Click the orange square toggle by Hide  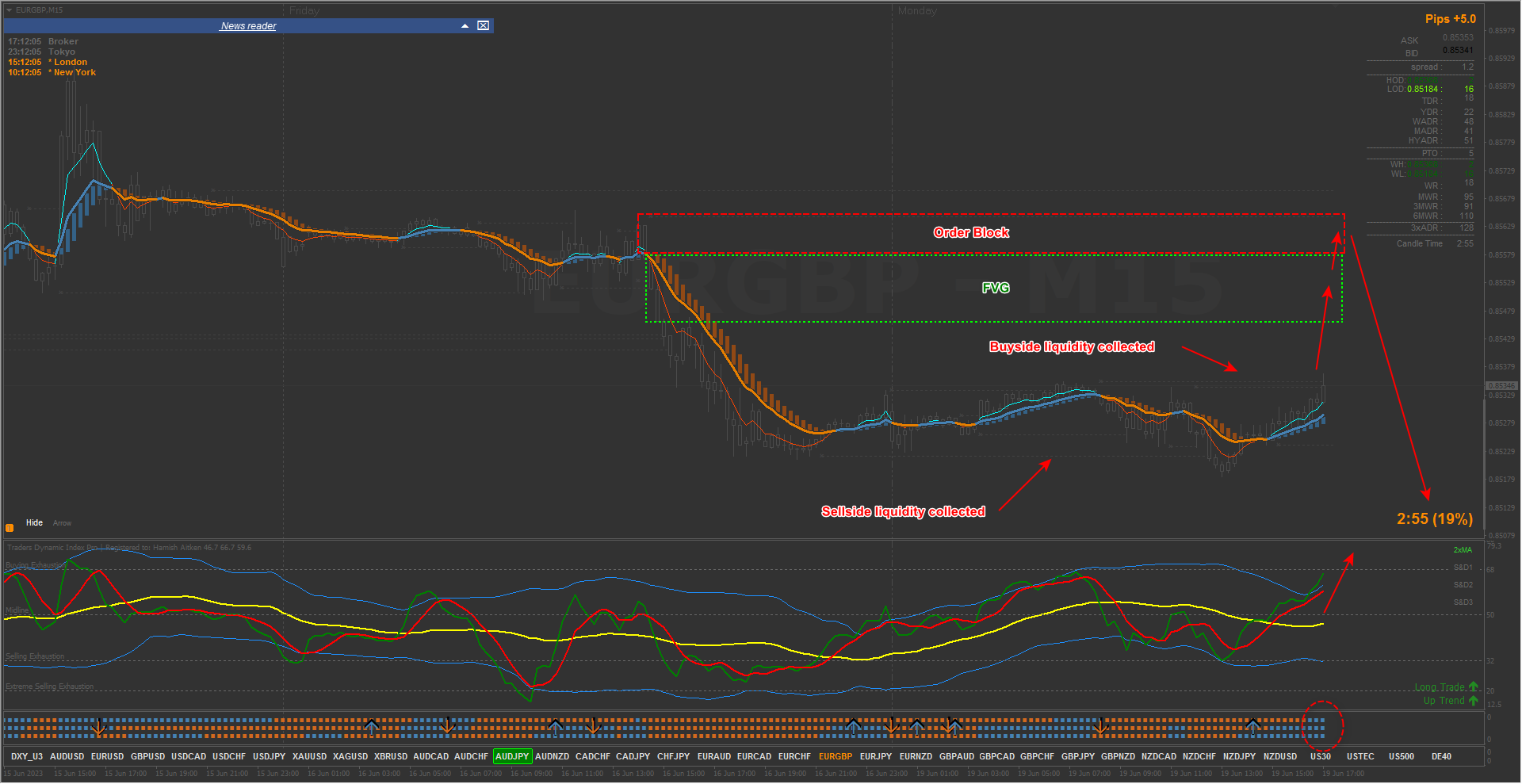point(10,527)
